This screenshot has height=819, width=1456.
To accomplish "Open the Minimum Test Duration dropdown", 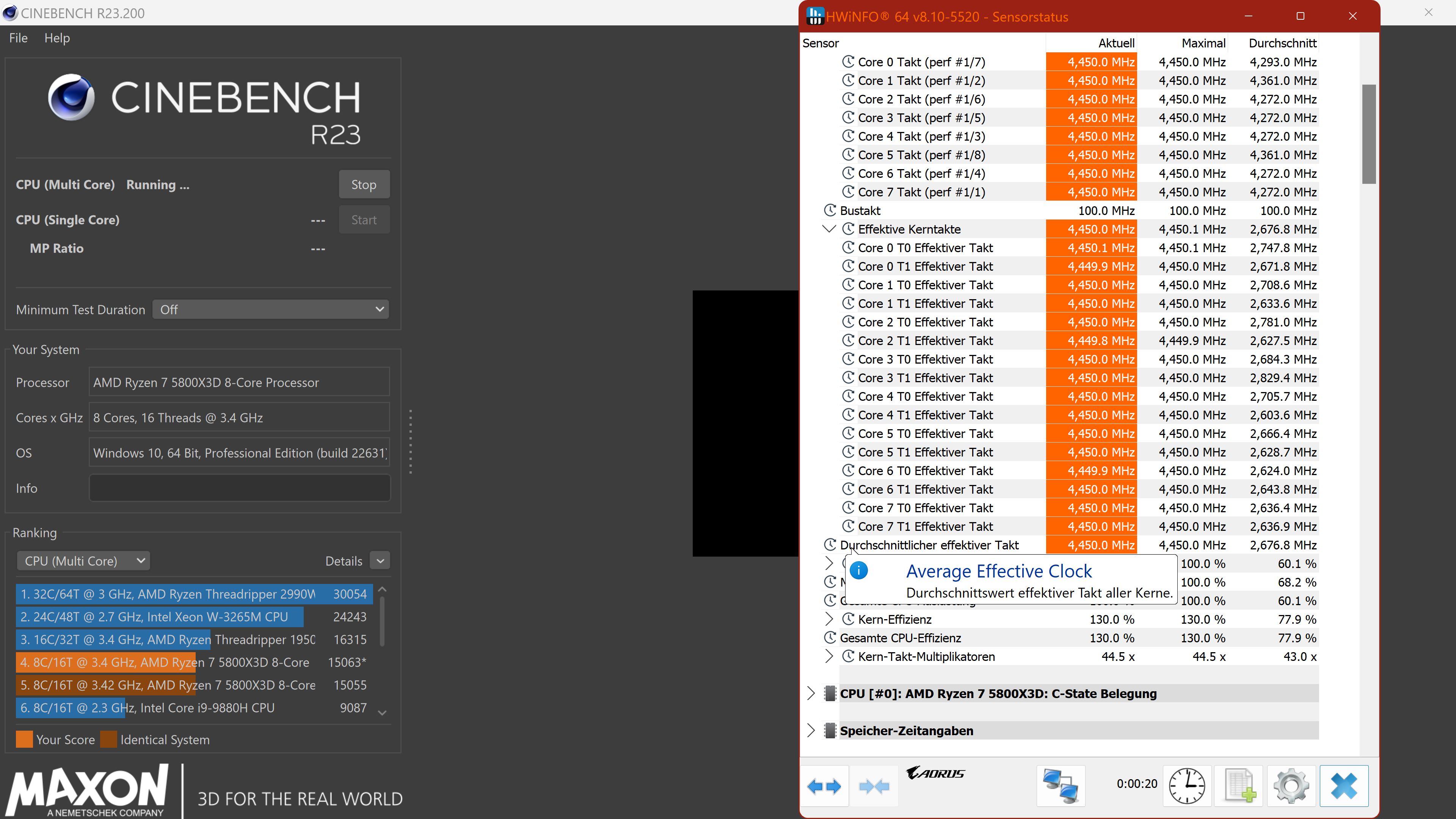I will pyautogui.click(x=271, y=309).
